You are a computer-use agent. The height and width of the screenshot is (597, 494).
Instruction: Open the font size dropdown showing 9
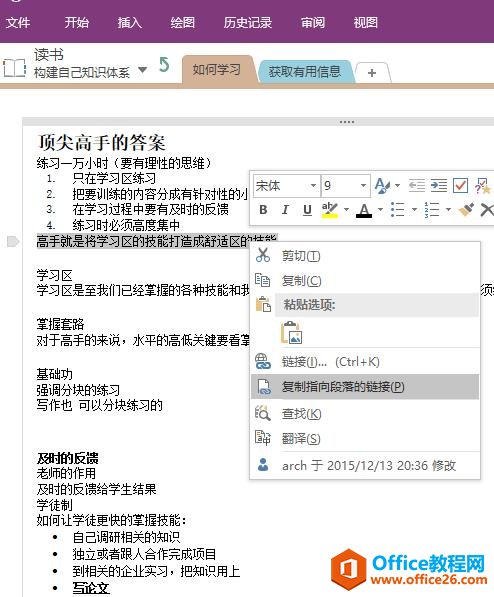(345, 186)
